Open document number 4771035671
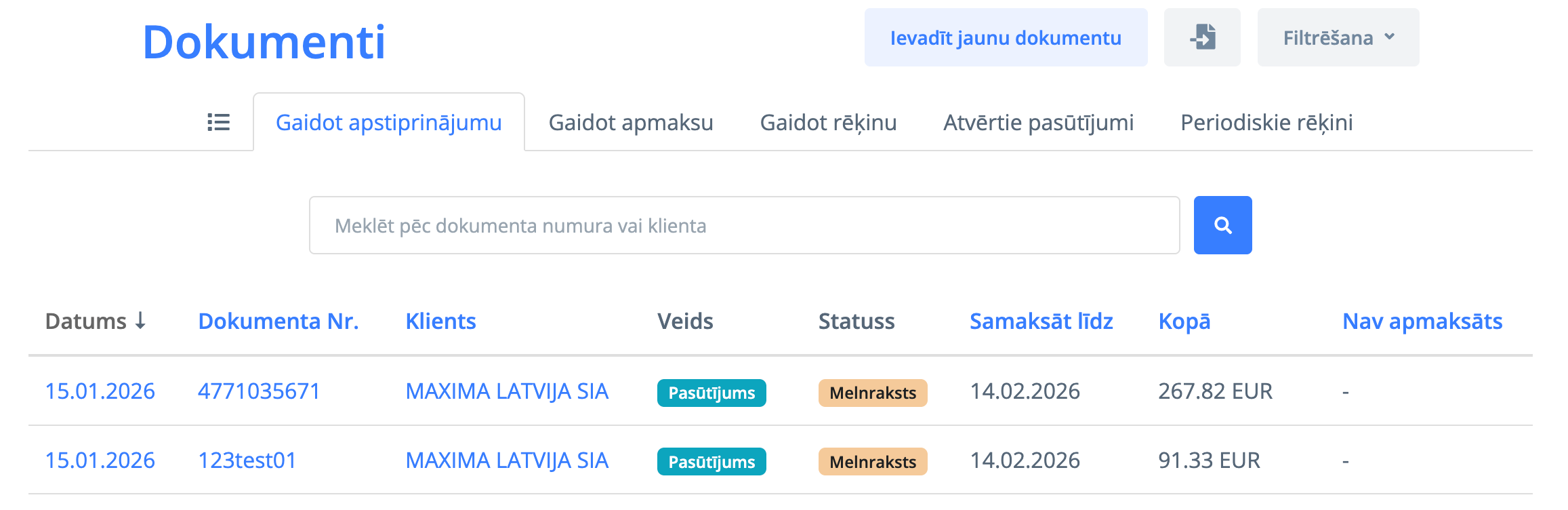1568x510 pixels. pos(259,391)
